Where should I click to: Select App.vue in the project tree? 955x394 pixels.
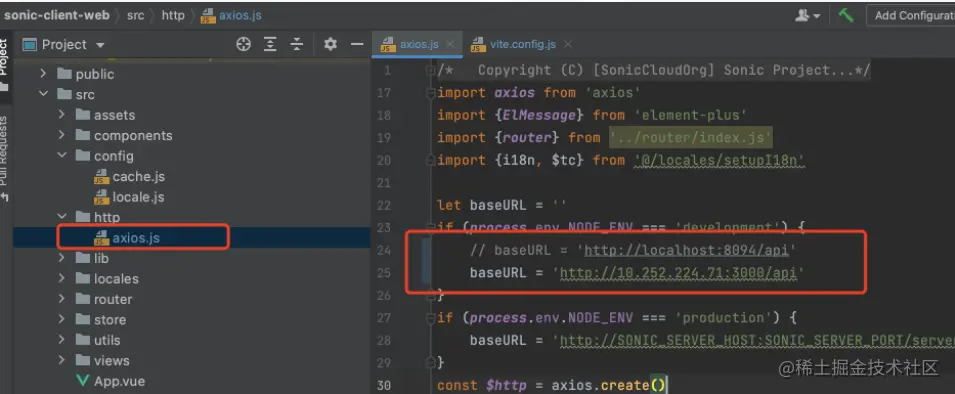[119, 381]
